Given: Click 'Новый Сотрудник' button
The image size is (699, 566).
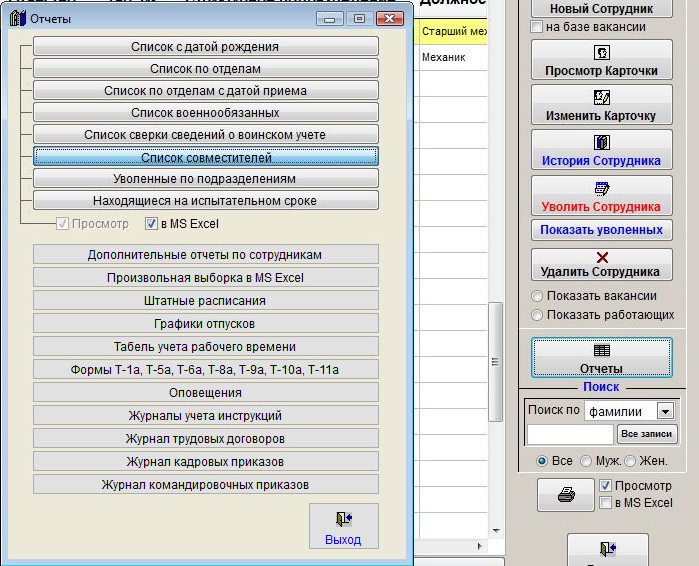Looking at the screenshot, I should point(601,8).
